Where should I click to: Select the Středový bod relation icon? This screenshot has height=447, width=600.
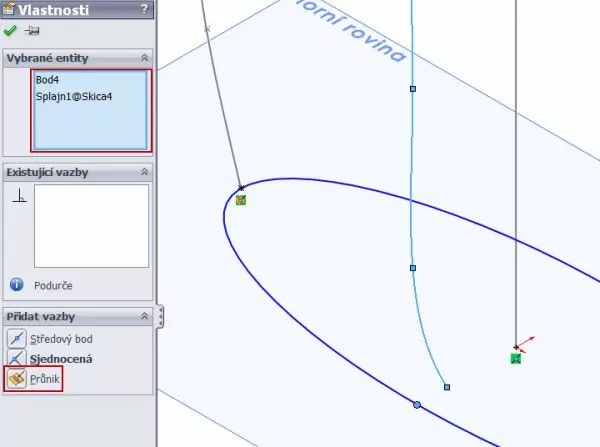(x=16, y=338)
